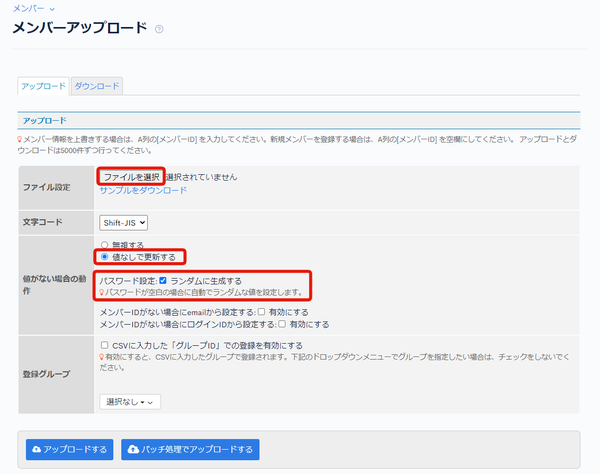Select the 無視する radio button
This screenshot has height=474, width=600.
tap(104, 245)
